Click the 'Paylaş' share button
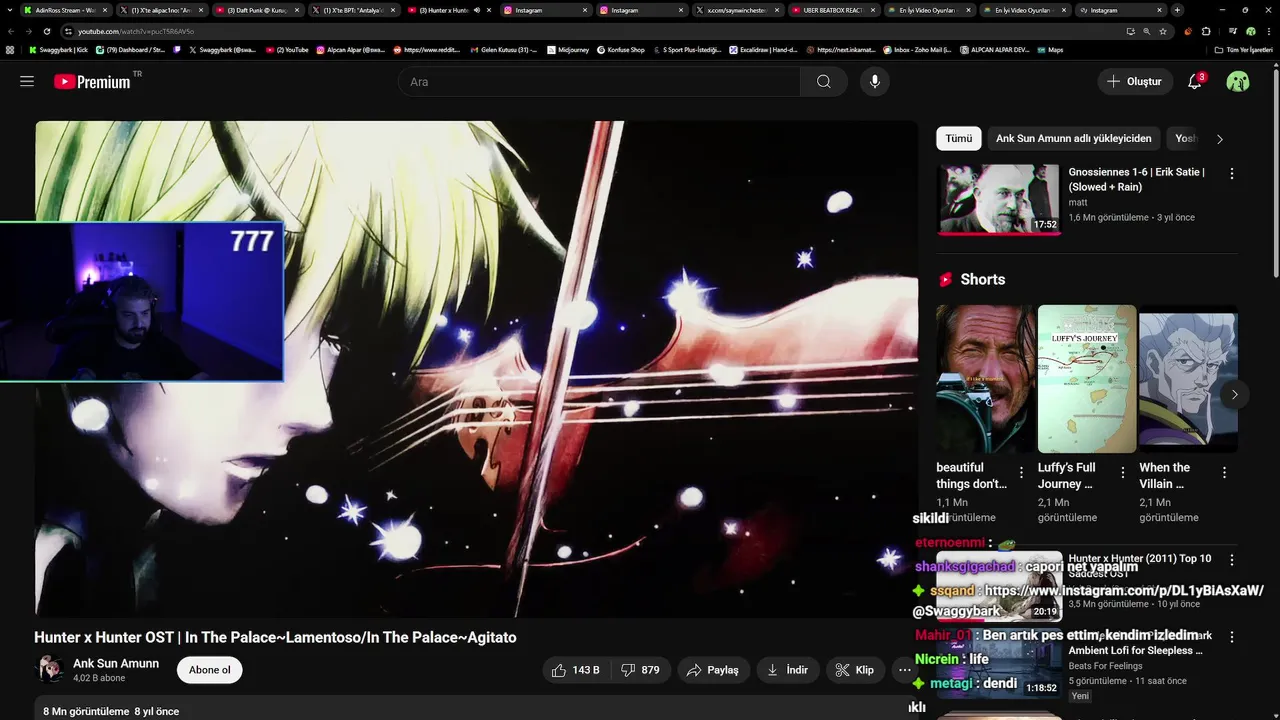This screenshot has width=1280, height=720. [713, 670]
